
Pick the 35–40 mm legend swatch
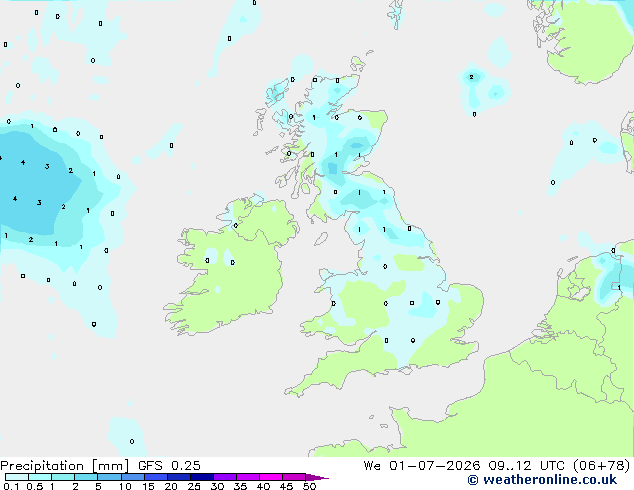248,477
